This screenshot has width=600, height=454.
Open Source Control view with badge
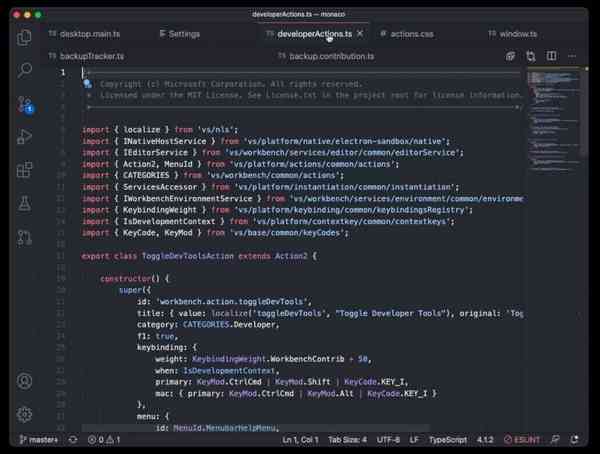click(25, 105)
